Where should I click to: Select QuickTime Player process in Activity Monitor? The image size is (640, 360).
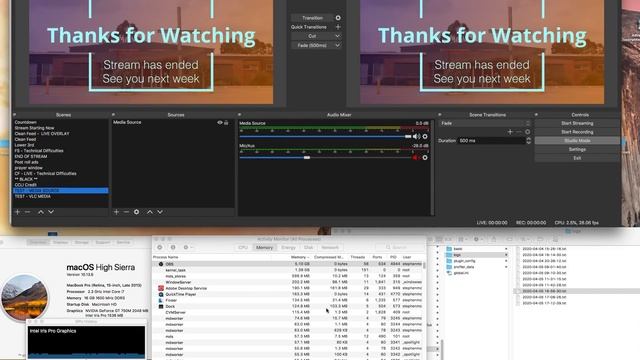pos(288,294)
